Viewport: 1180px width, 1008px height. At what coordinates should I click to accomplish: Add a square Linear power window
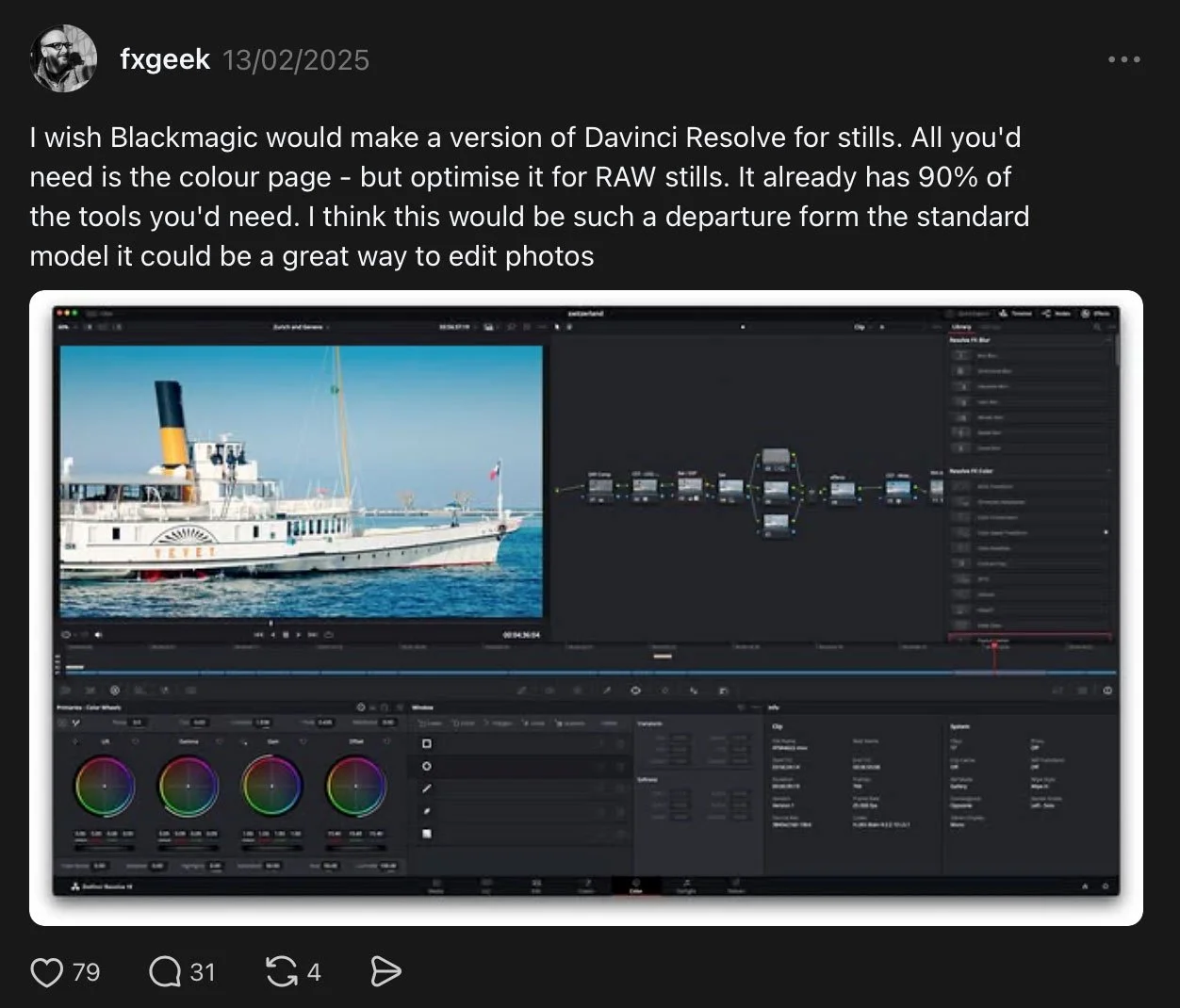427,743
